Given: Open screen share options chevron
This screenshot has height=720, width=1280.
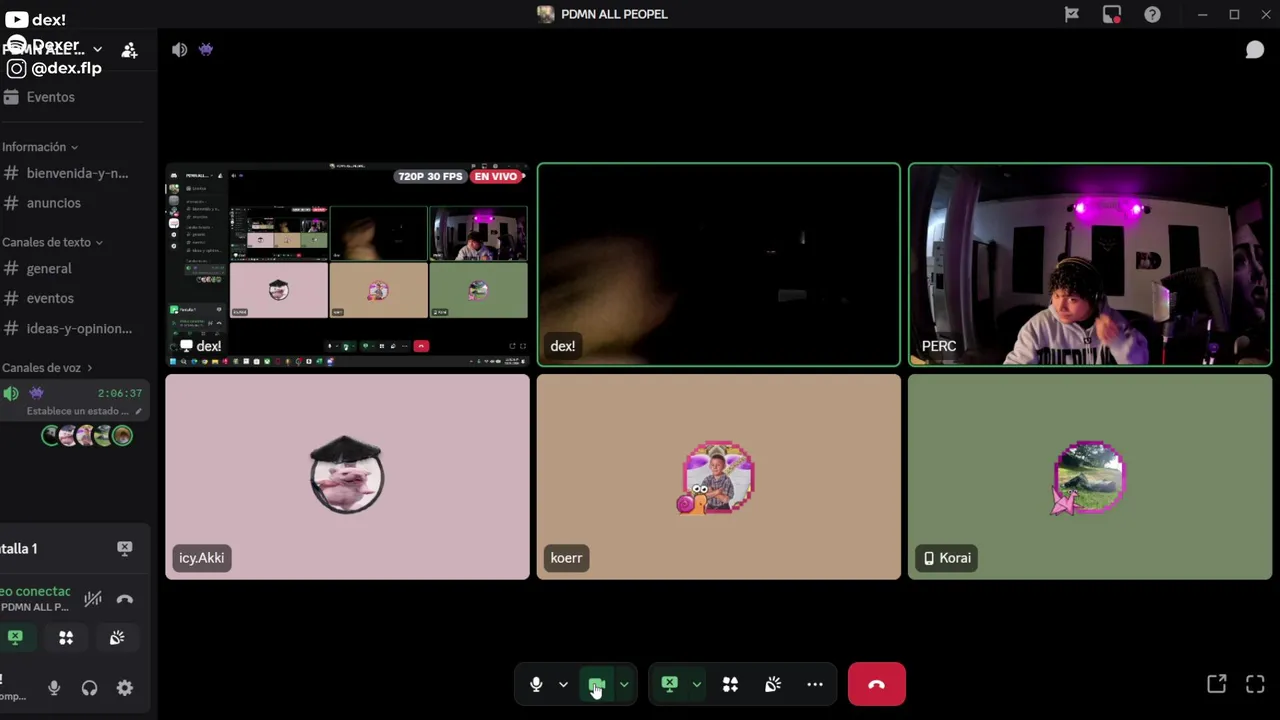Looking at the screenshot, I should point(696,685).
